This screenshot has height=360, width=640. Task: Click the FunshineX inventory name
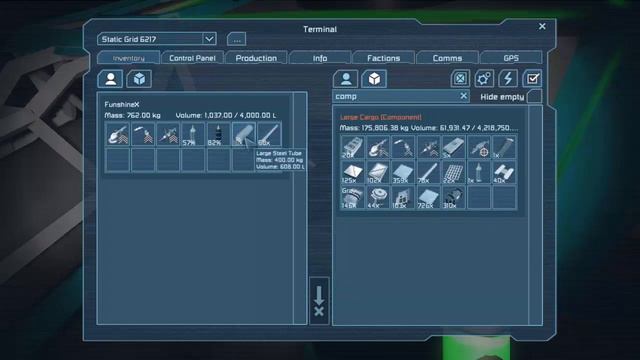[122, 104]
